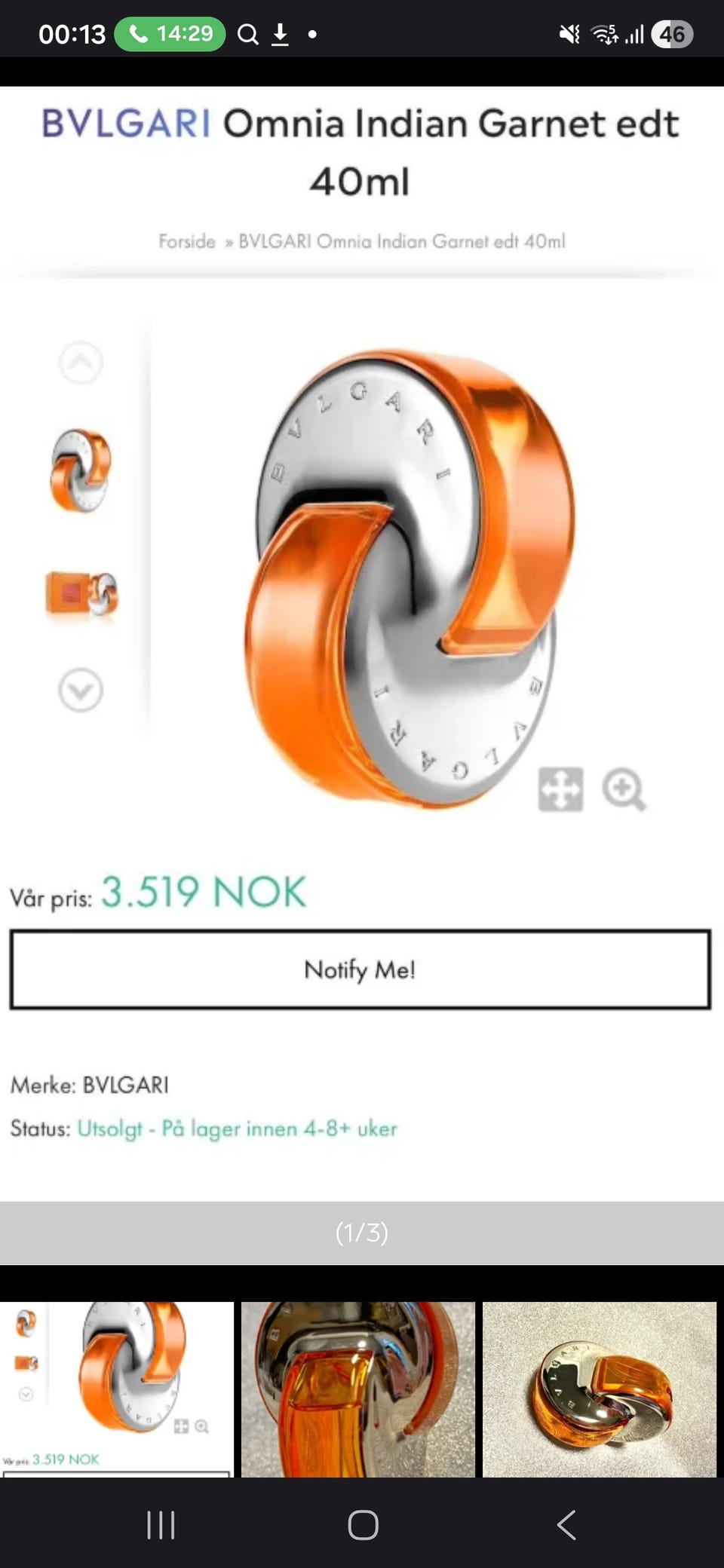
Task: Tap the green ongoing call timer pill
Action: click(x=170, y=34)
